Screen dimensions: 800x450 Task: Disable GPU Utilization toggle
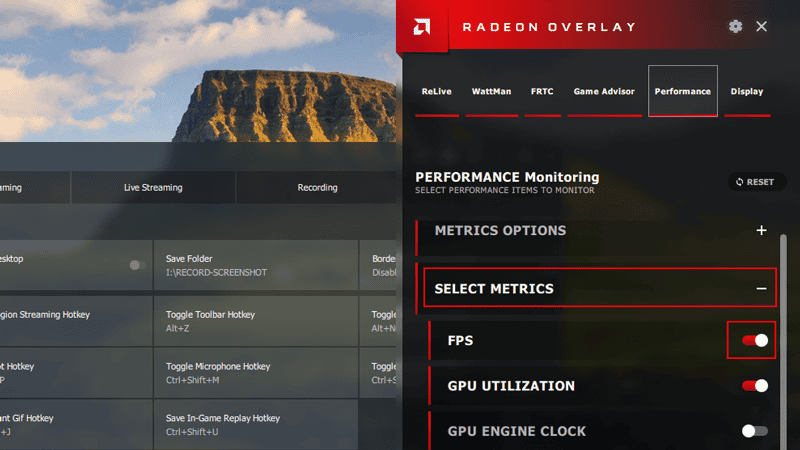click(755, 386)
